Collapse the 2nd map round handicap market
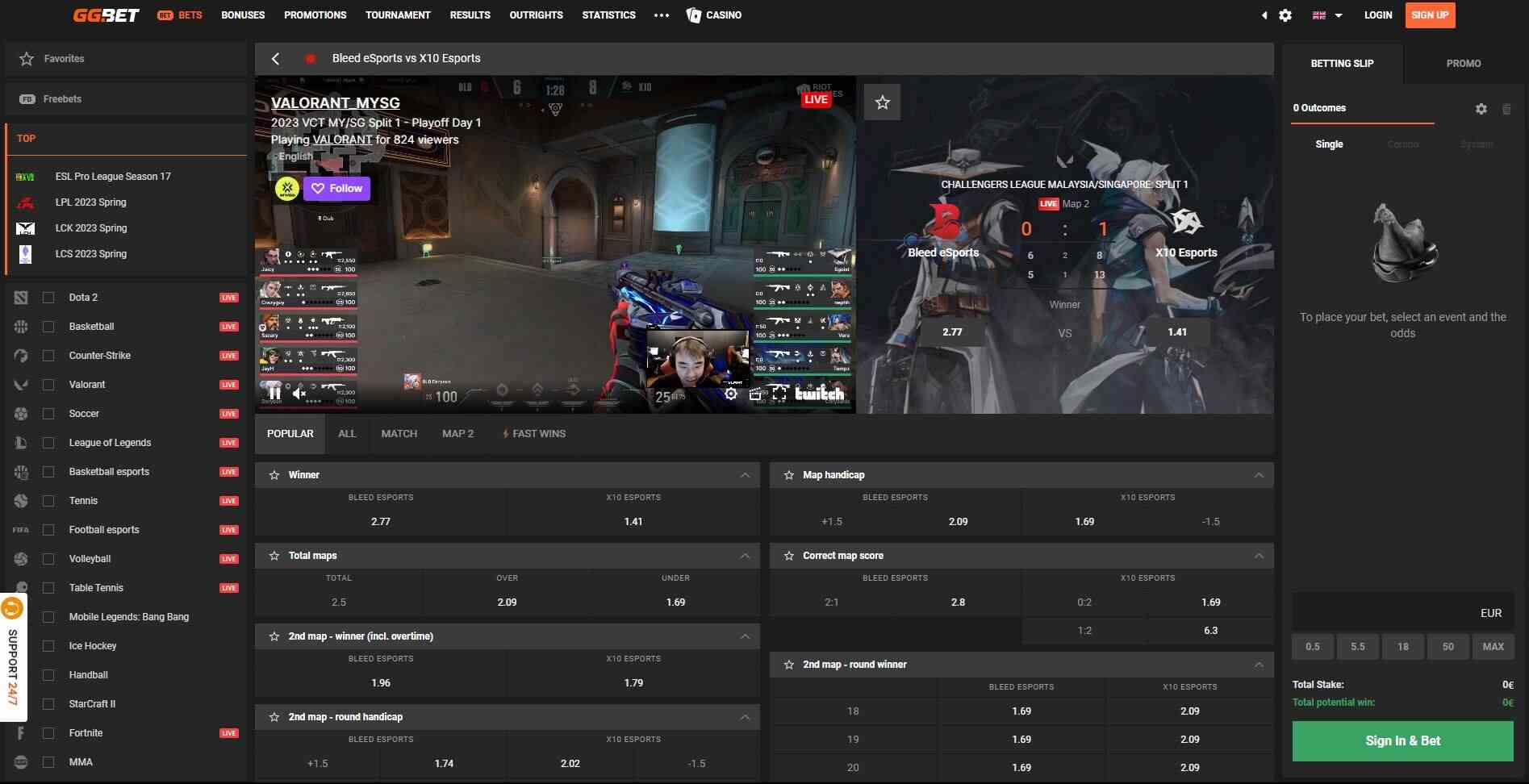The height and width of the screenshot is (784, 1529). point(745,717)
